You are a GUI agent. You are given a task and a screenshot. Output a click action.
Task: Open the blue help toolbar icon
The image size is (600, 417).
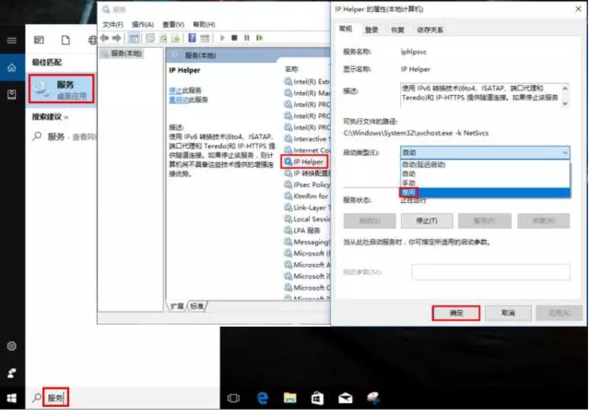pos(192,38)
